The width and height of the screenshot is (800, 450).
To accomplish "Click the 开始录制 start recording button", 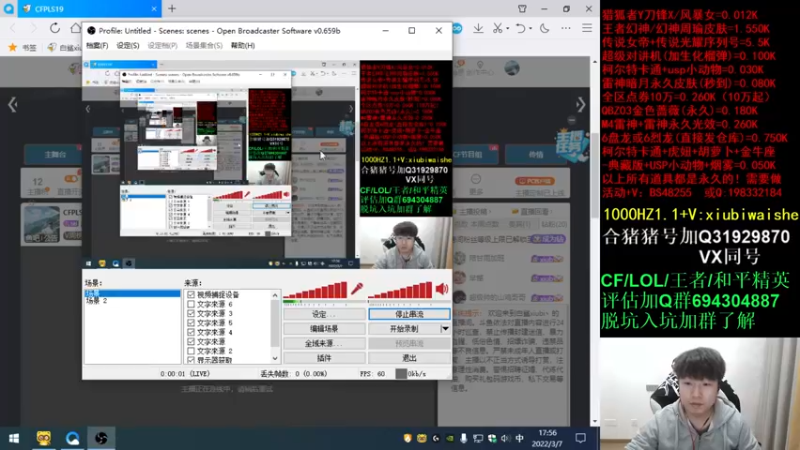I will pyautogui.click(x=404, y=329).
